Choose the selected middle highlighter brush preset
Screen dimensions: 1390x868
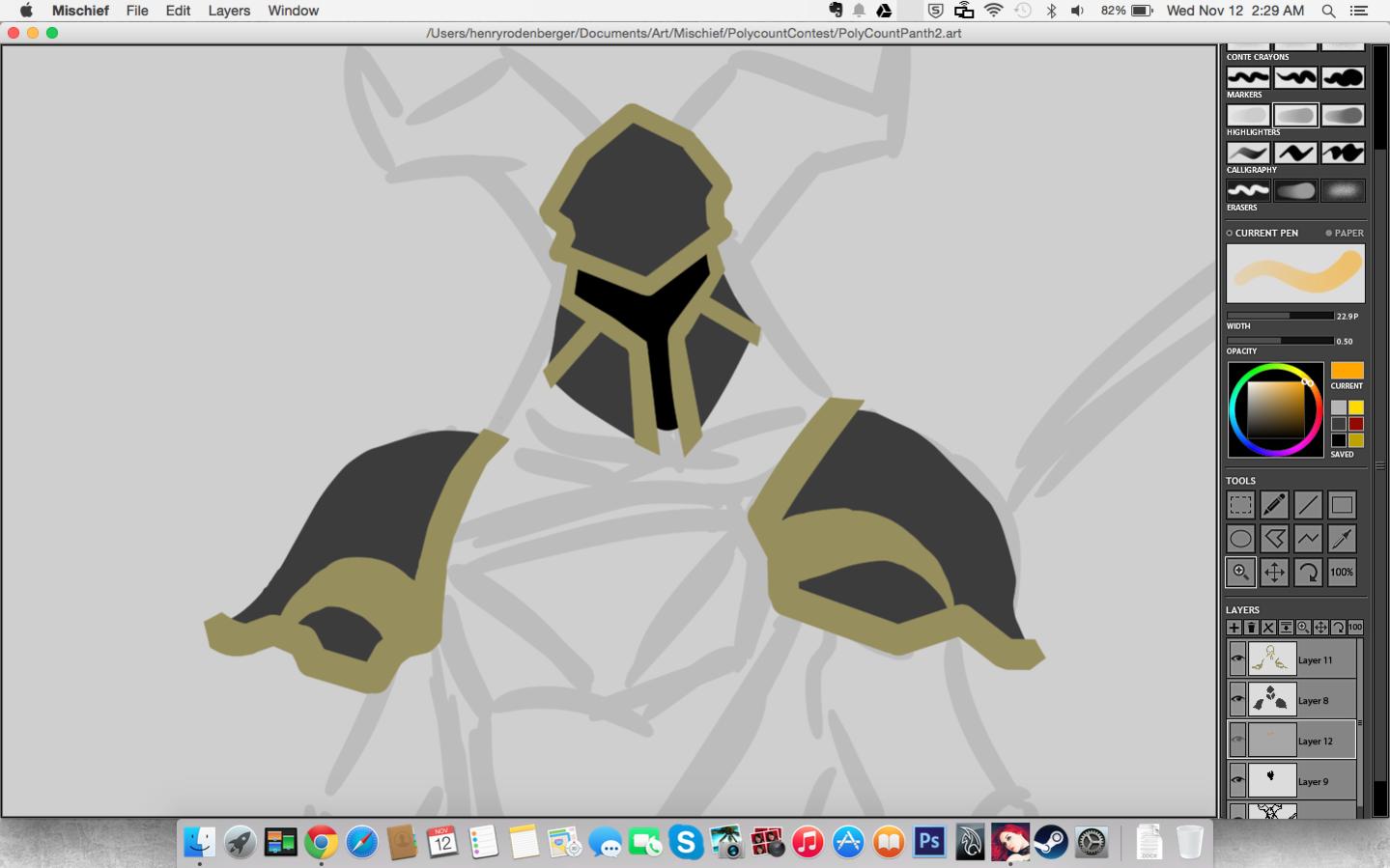[1295, 115]
